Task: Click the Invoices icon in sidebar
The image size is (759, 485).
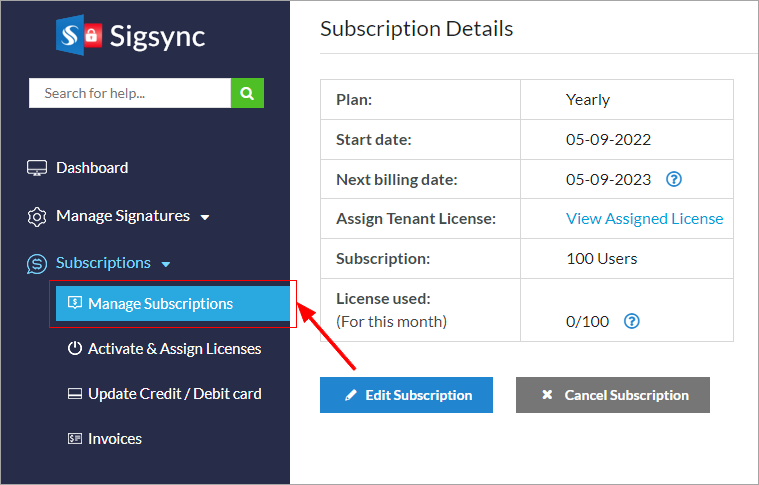Action: click(74, 439)
